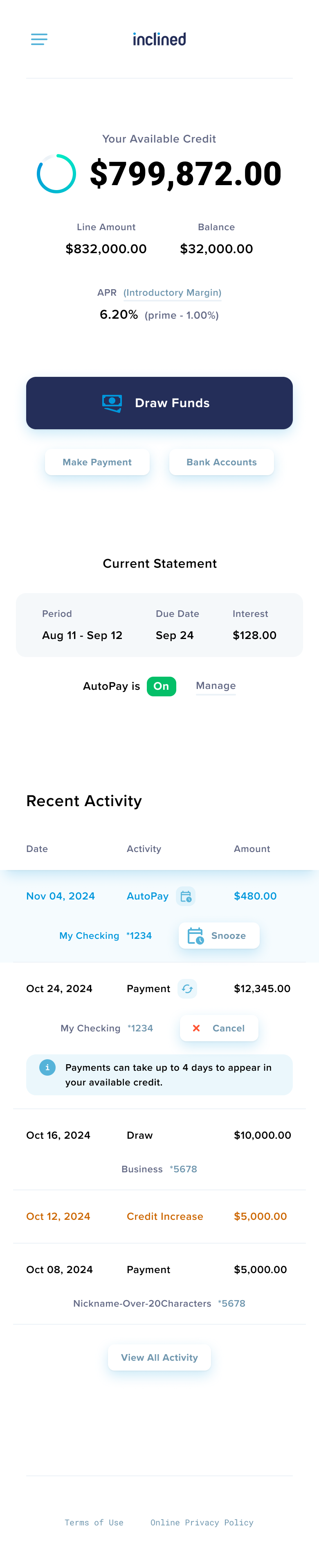The image size is (319, 1568).
Task: Open Introductory Margin details link
Action: click(x=172, y=293)
